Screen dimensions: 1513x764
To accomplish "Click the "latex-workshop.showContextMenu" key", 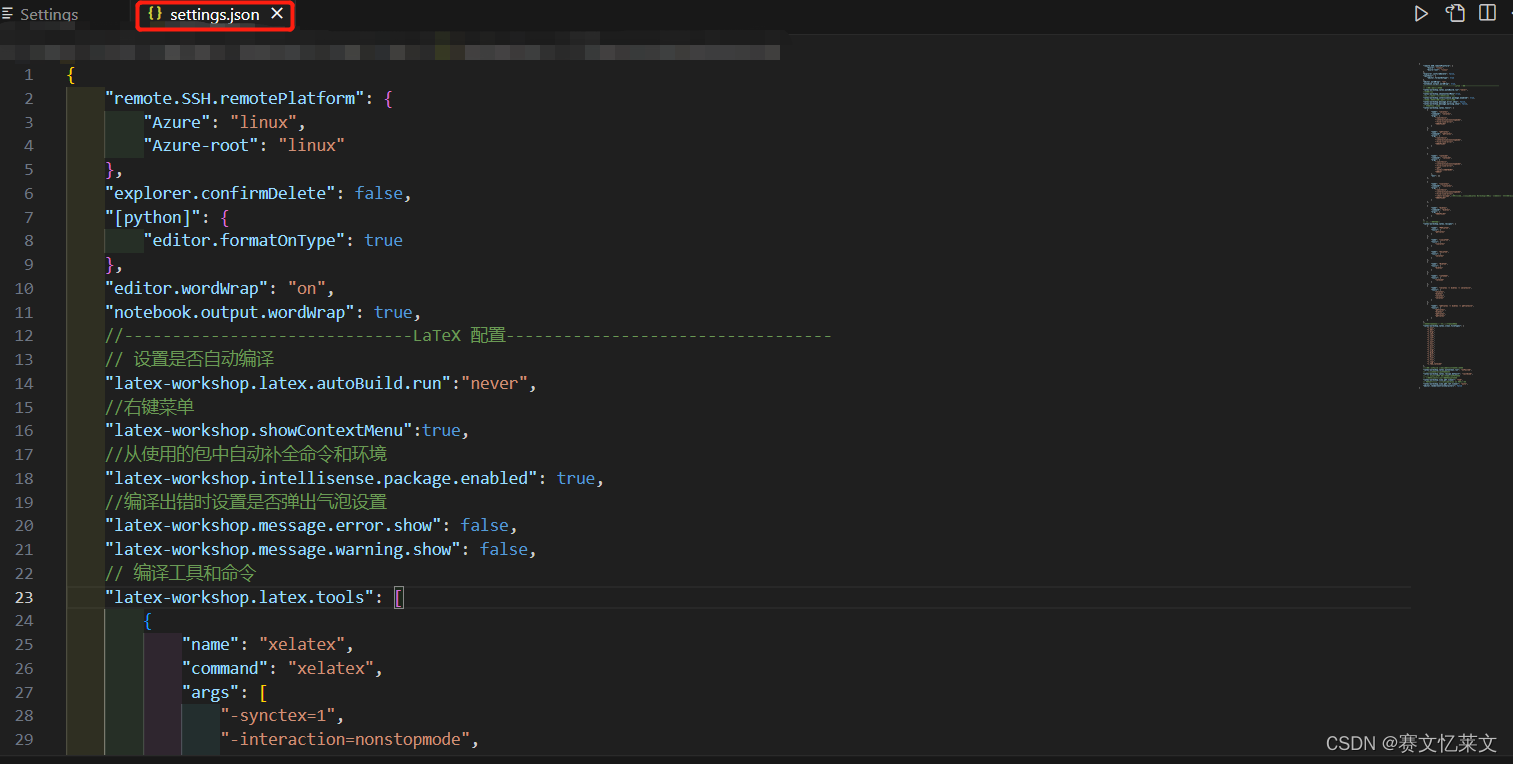I will coord(259,431).
